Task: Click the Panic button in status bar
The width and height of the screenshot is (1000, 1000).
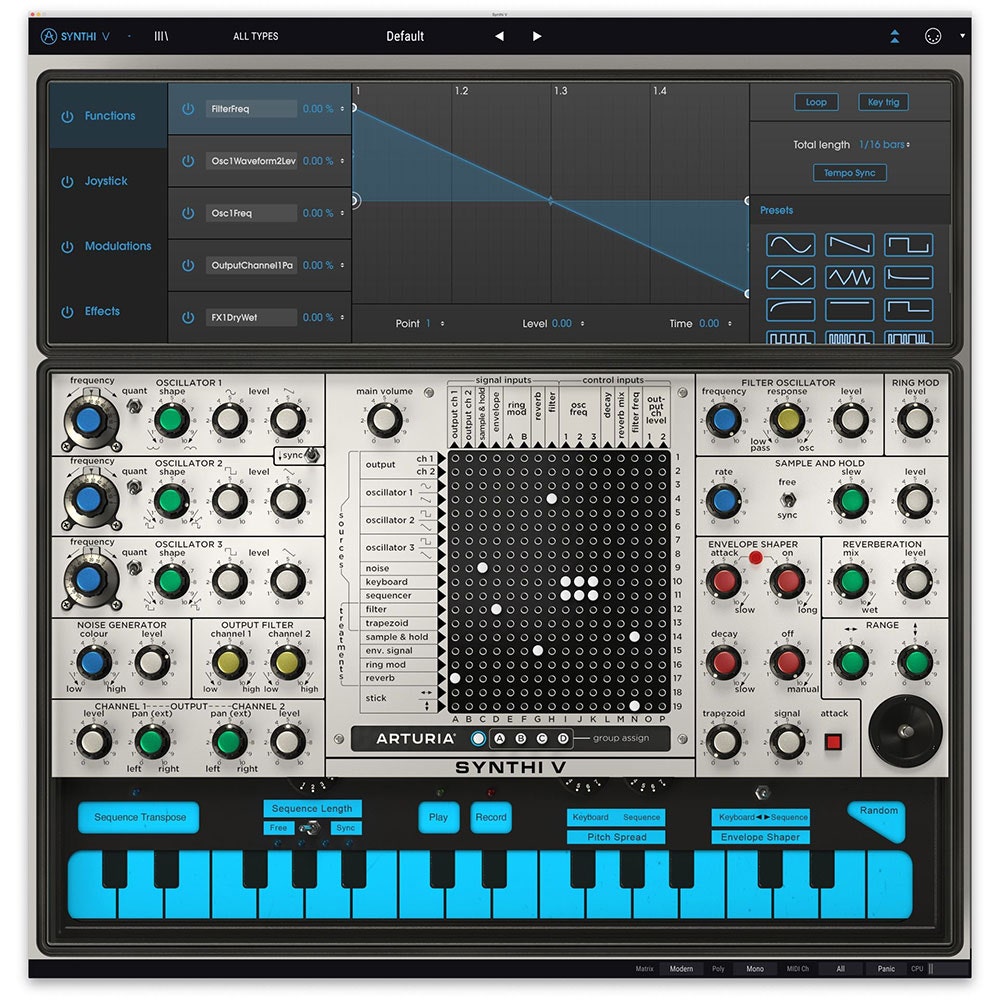Action: tap(886, 969)
